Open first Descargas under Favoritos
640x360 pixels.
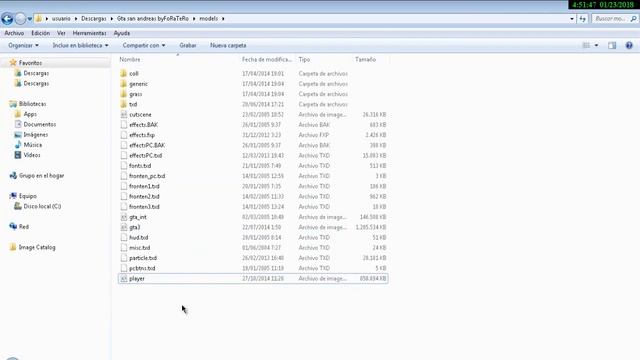(36, 73)
